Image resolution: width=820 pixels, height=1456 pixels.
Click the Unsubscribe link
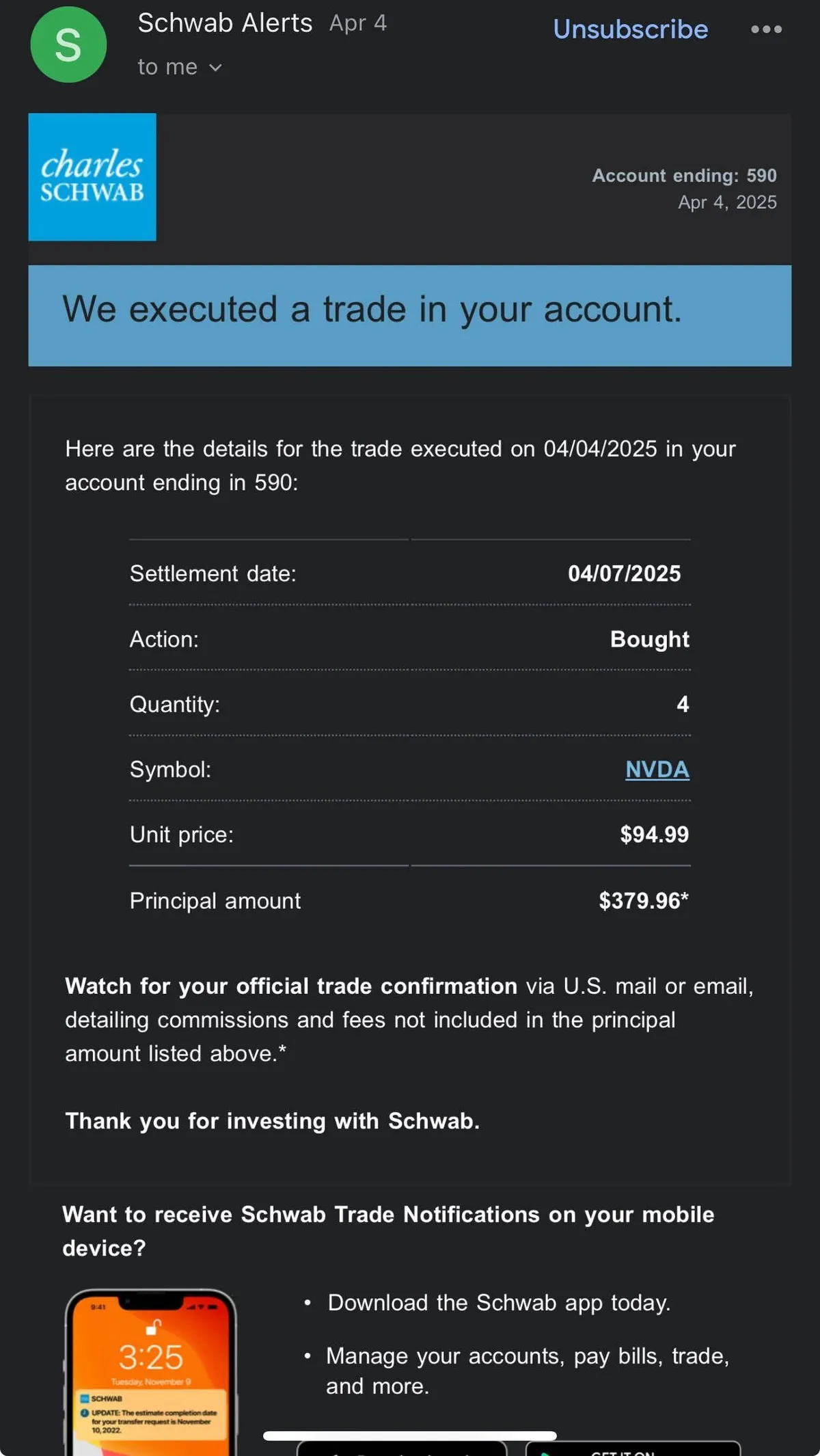click(x=630, y=29)
